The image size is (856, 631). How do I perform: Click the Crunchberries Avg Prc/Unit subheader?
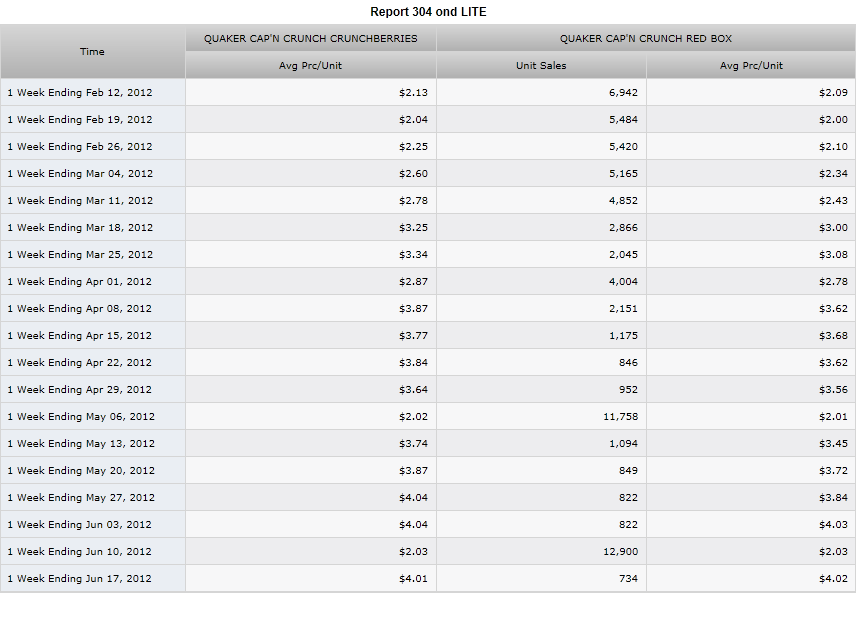click(x=311, y=66)
